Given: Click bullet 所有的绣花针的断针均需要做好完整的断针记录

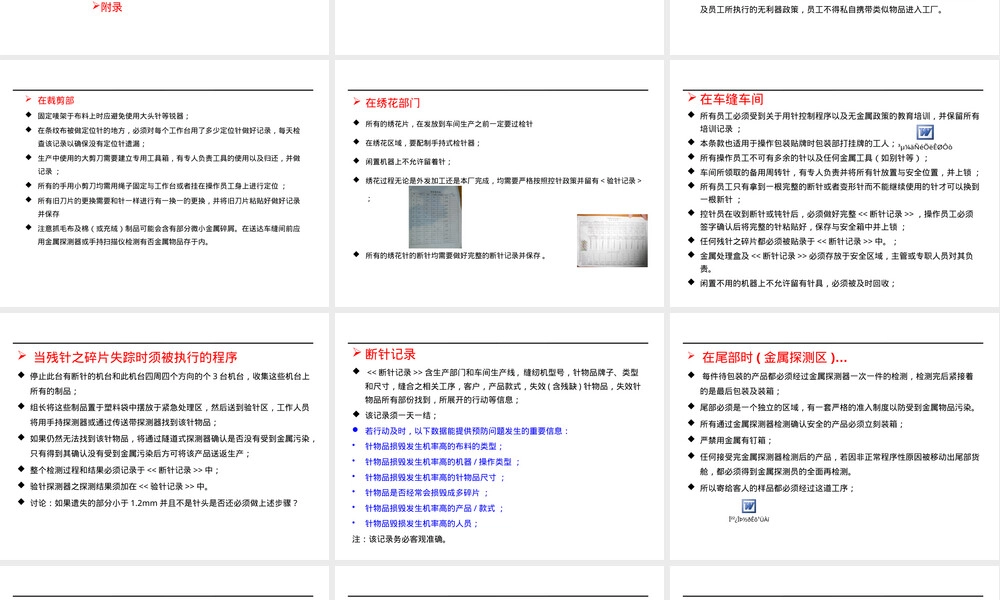Looking at the screenshot, I should pyautogui.click(x=455, y=256).
